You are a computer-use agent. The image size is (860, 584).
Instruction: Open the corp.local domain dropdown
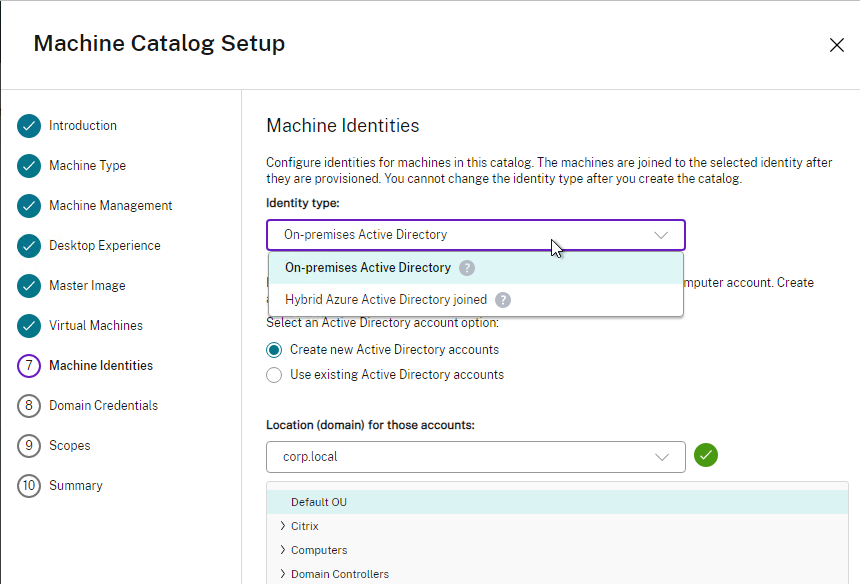click(476, 457)
